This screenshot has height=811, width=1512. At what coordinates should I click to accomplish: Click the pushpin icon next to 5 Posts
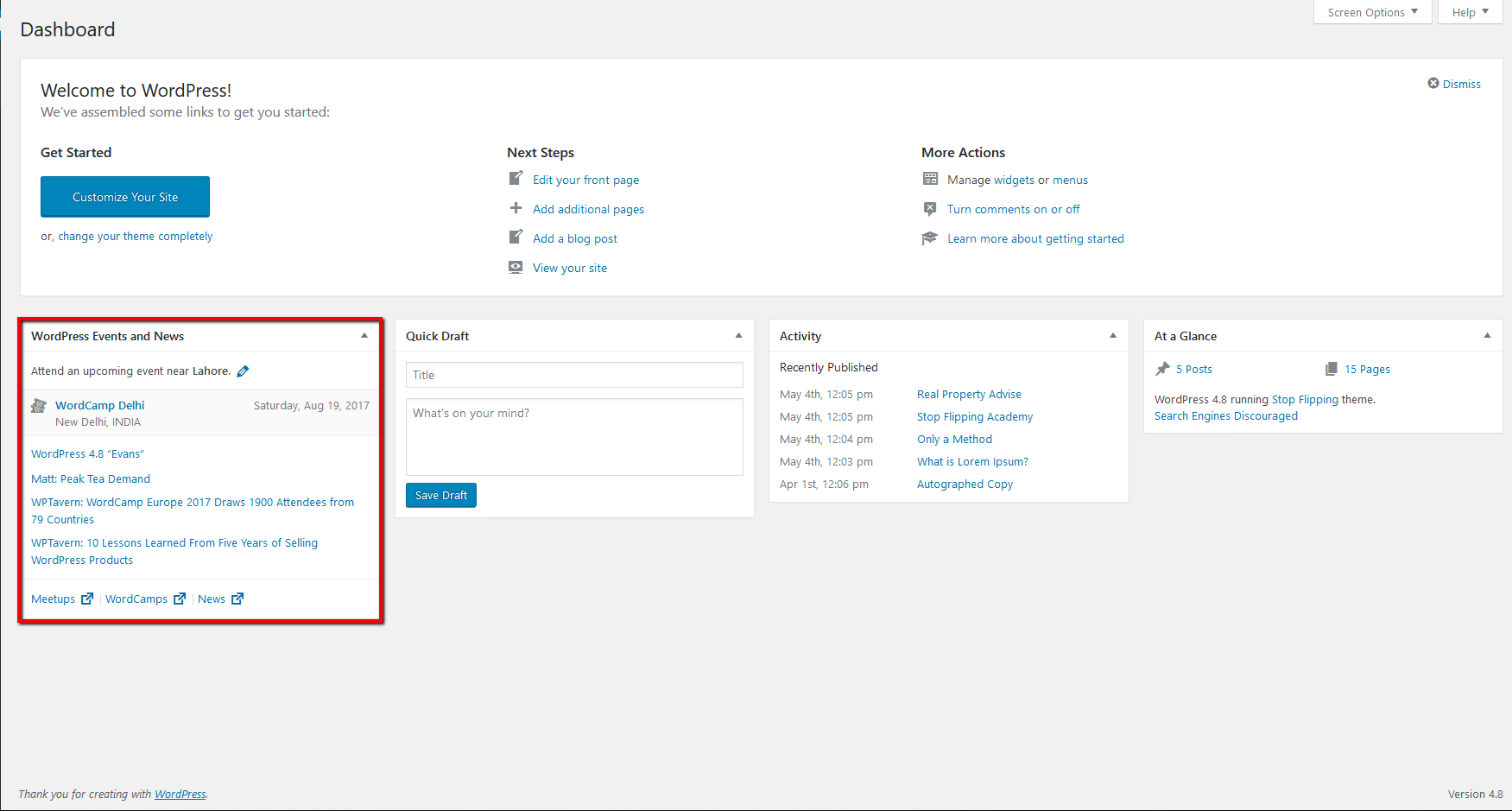(x=1162, y=369)
